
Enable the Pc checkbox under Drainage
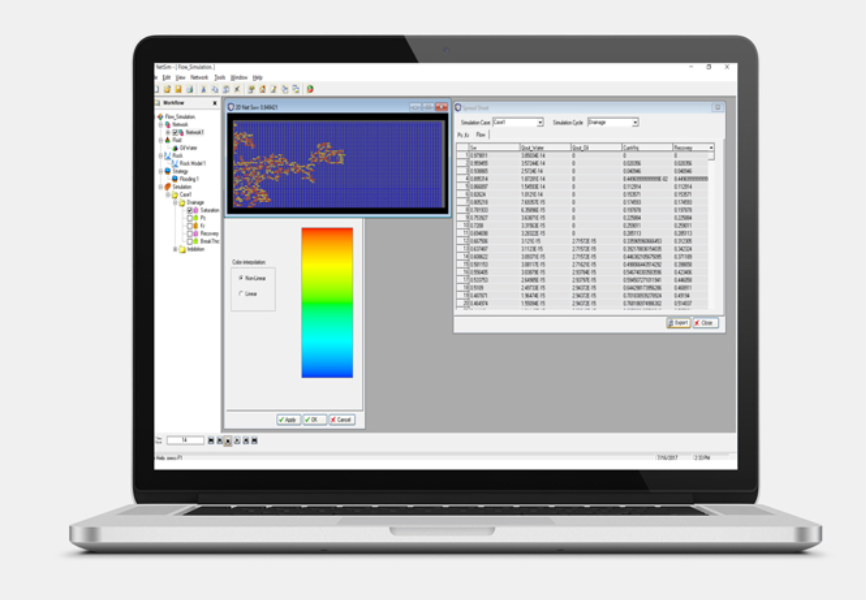click(189, 218)
